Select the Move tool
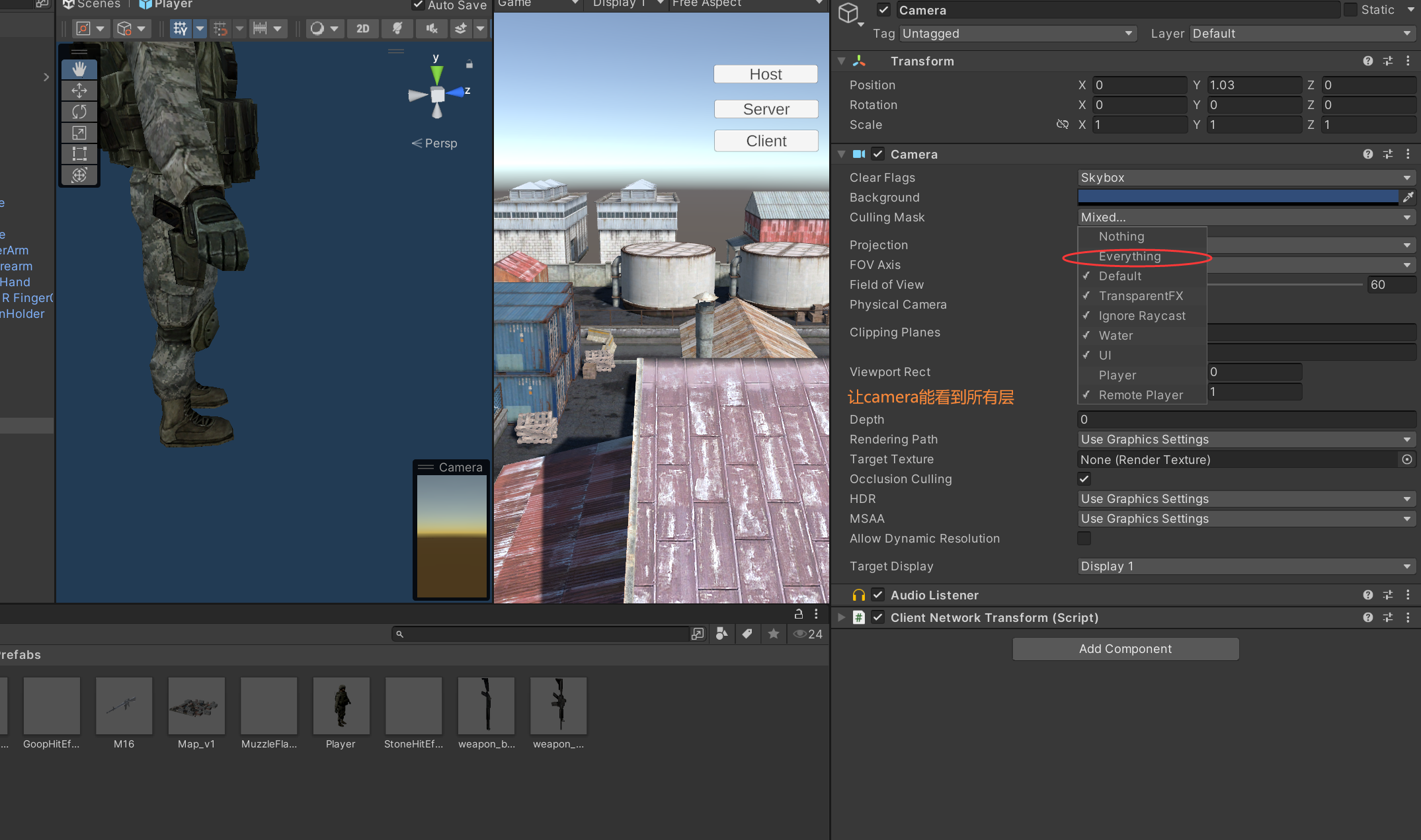1421x840 pixels. click(x=79, y=91)
